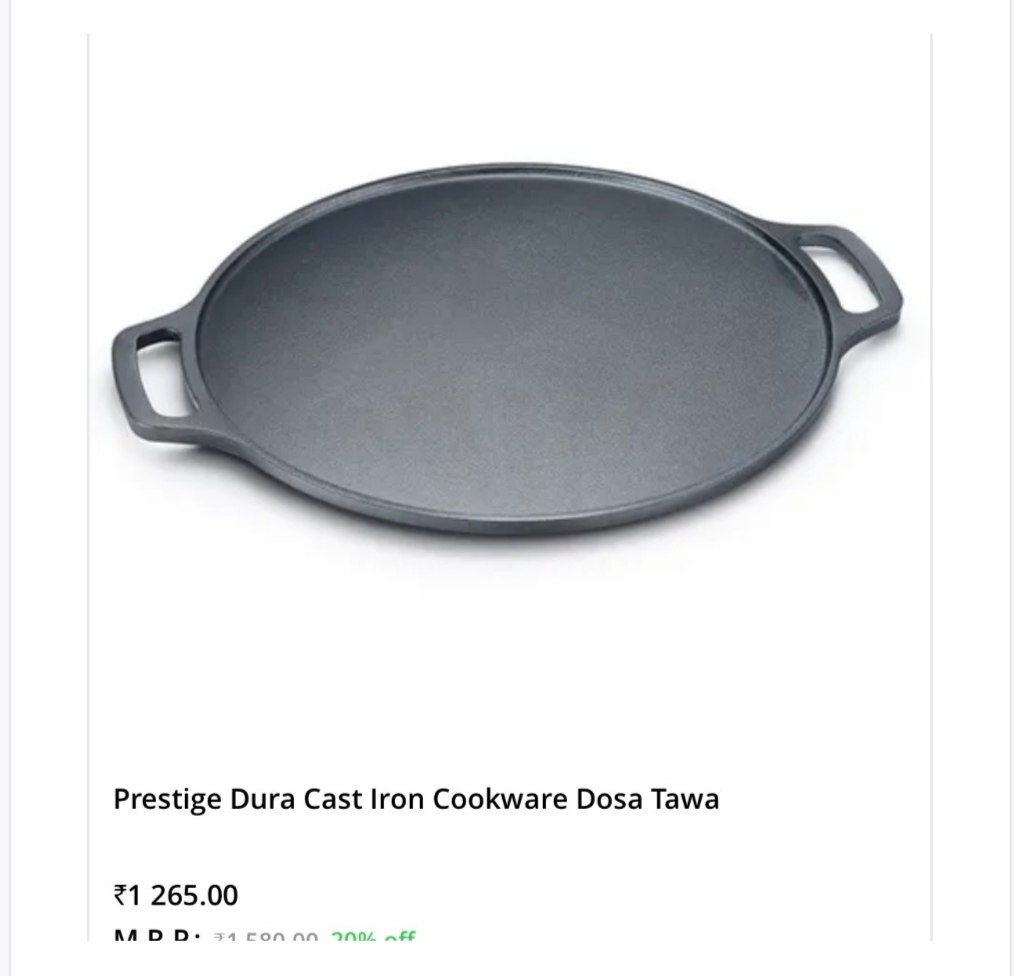Select the ₹1 265.00 selling price
This screenshot has height=976, width=1014.
pyautogui.click(x=176, y=895)
